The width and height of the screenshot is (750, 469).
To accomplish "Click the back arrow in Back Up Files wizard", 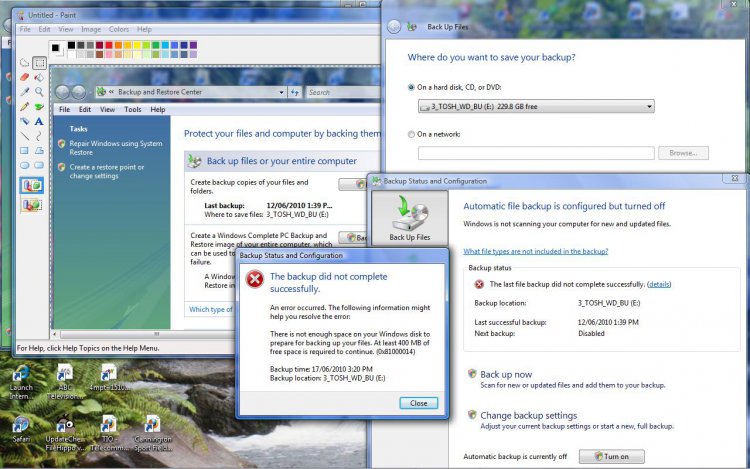I will [394, 26].
